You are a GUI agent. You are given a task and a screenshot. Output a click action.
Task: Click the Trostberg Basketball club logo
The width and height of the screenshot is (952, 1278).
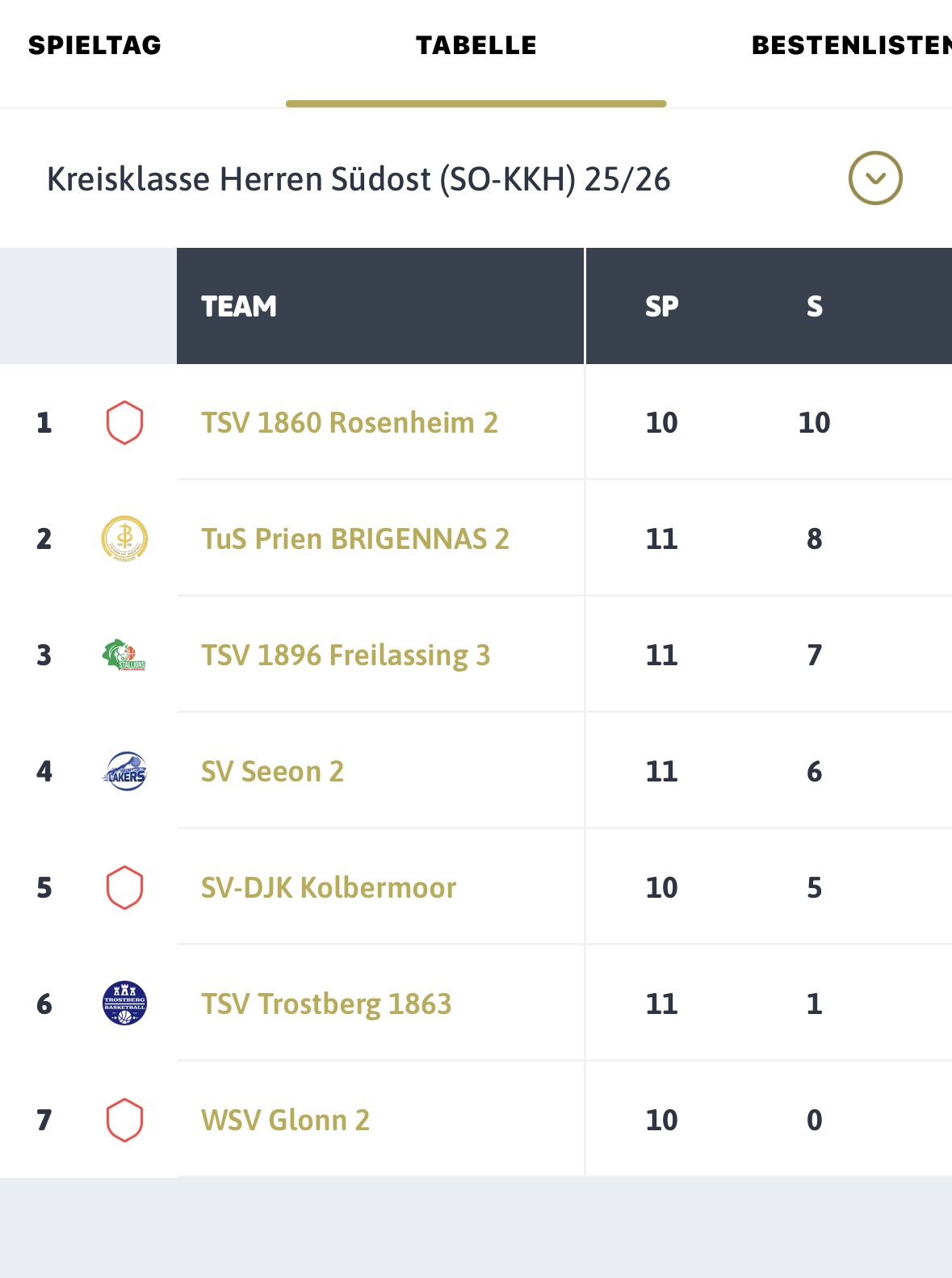tap(124, 1004)
